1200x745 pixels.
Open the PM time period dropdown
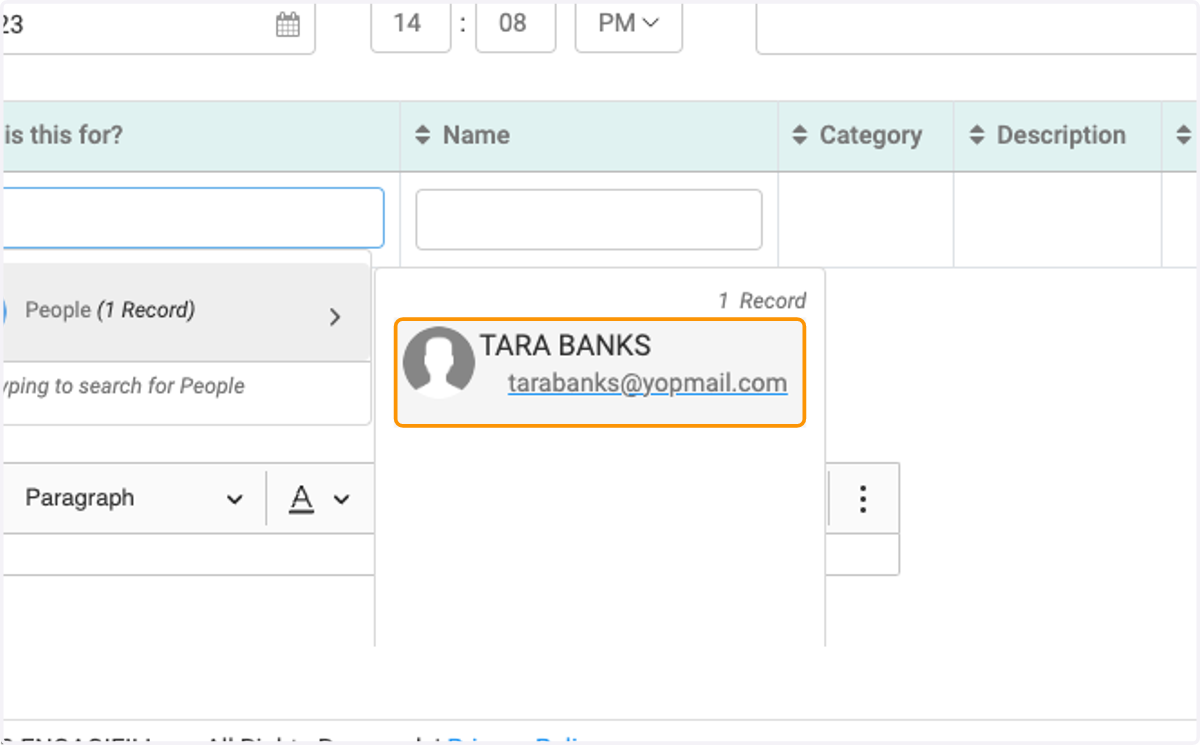coord(628,25)
